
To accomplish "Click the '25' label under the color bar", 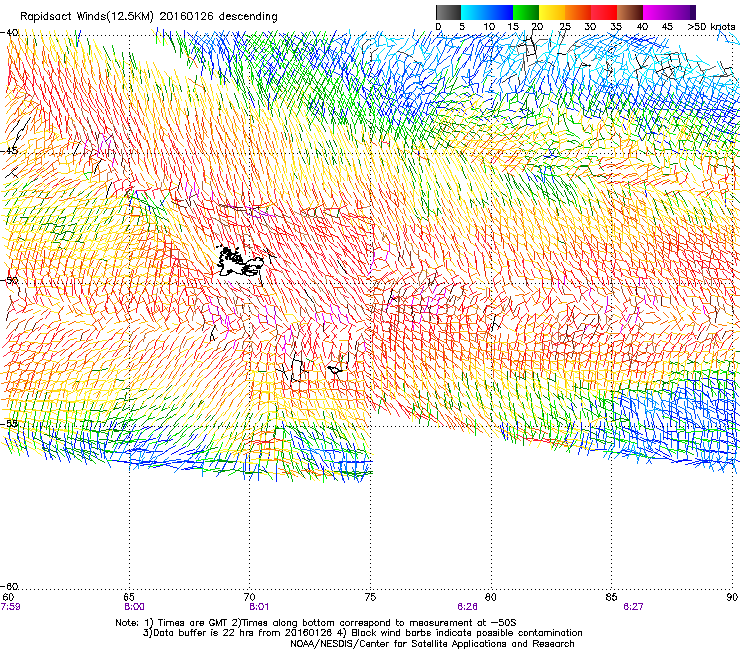I will click(565, 27).
